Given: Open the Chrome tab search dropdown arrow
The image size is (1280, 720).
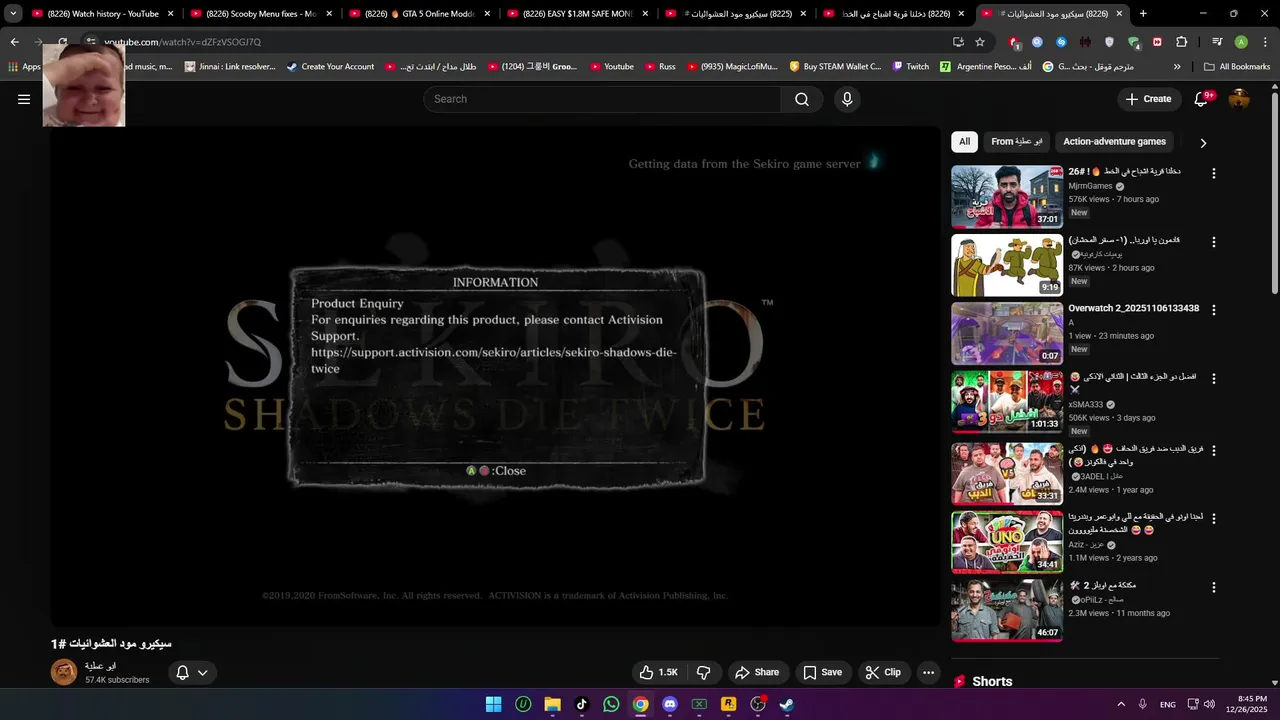Looking at the screenshot, I should coord(13,14).
